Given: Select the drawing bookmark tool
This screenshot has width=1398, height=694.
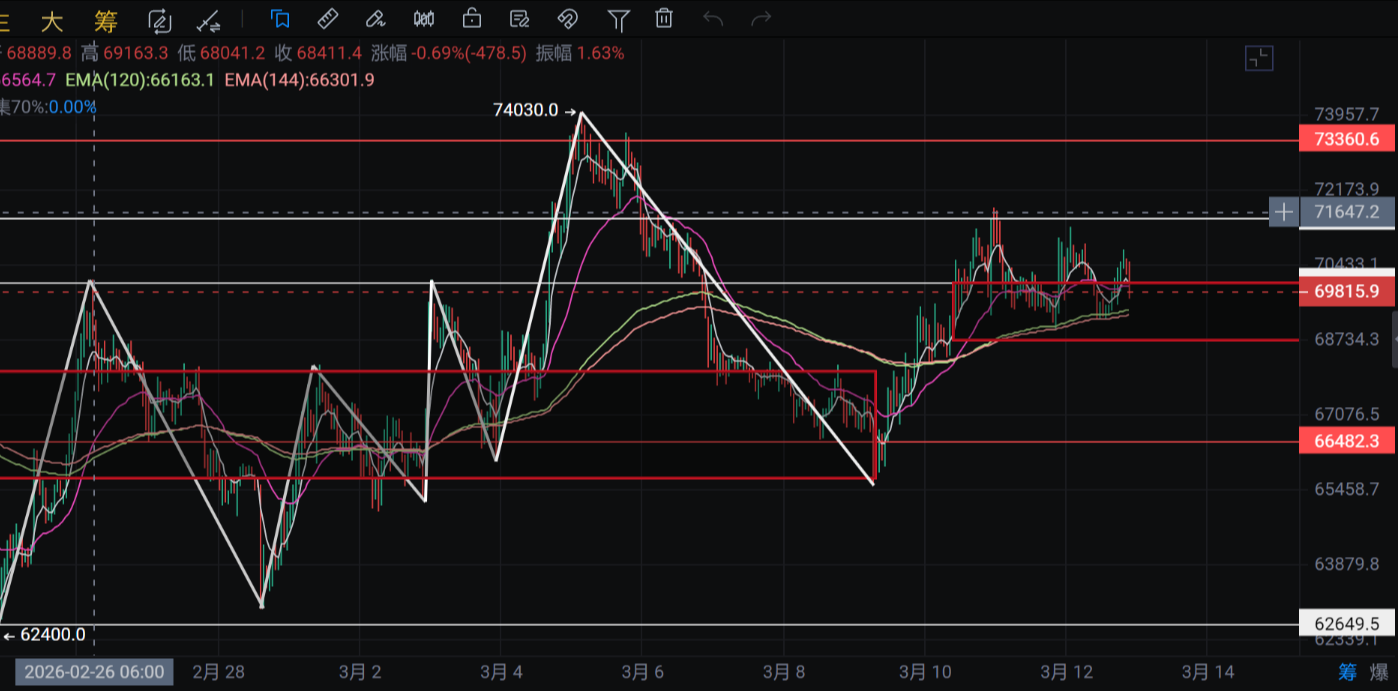Looking at the screenshot, I should coord(280,19).
